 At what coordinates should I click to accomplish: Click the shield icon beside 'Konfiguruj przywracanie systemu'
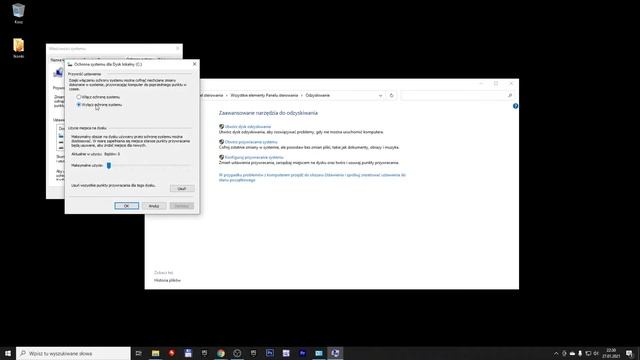point(221,157)
